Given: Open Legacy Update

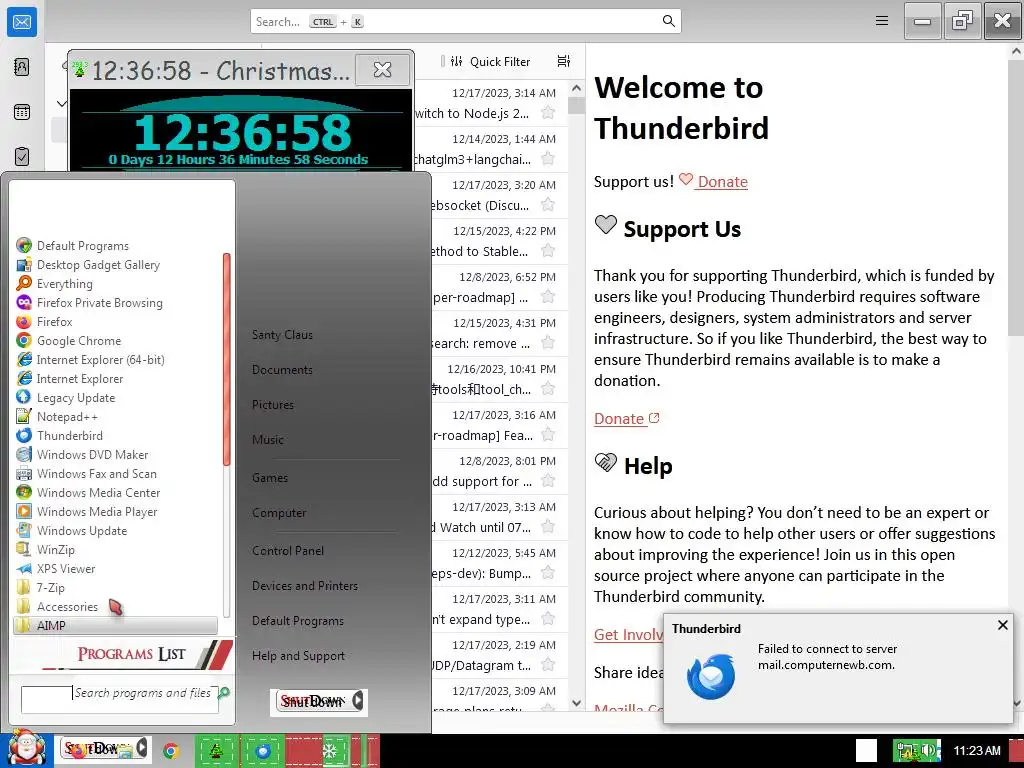Looking at the screenshot, I should click(x=76, y=397).
